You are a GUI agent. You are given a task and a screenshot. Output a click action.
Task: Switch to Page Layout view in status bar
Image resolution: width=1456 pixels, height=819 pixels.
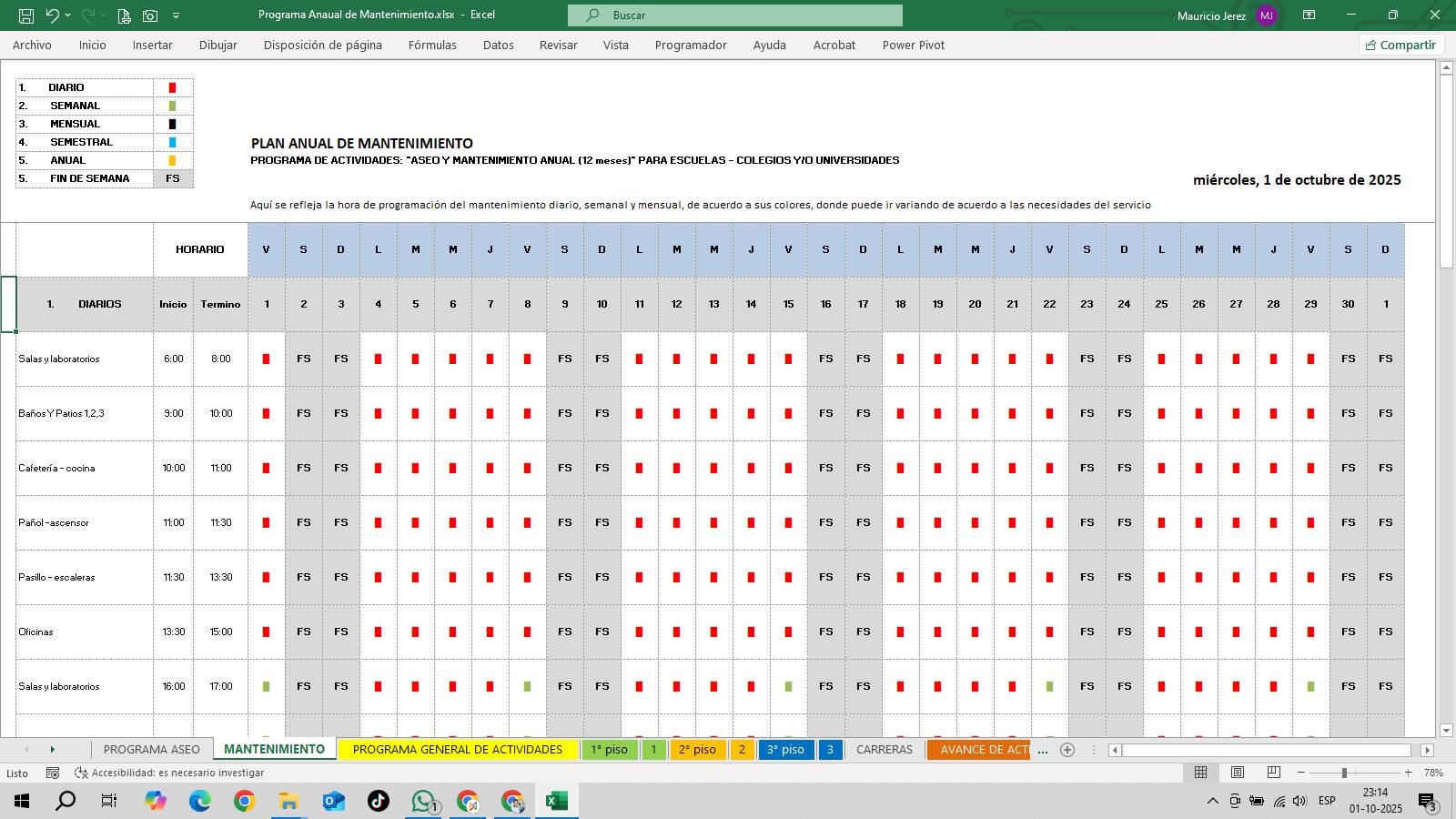coord(1238,773)
